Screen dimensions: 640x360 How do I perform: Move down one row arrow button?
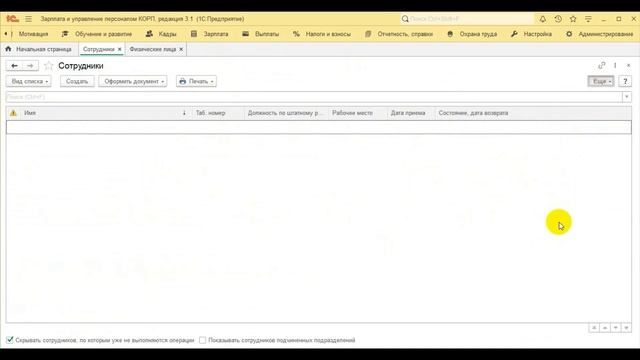point(616,328)
